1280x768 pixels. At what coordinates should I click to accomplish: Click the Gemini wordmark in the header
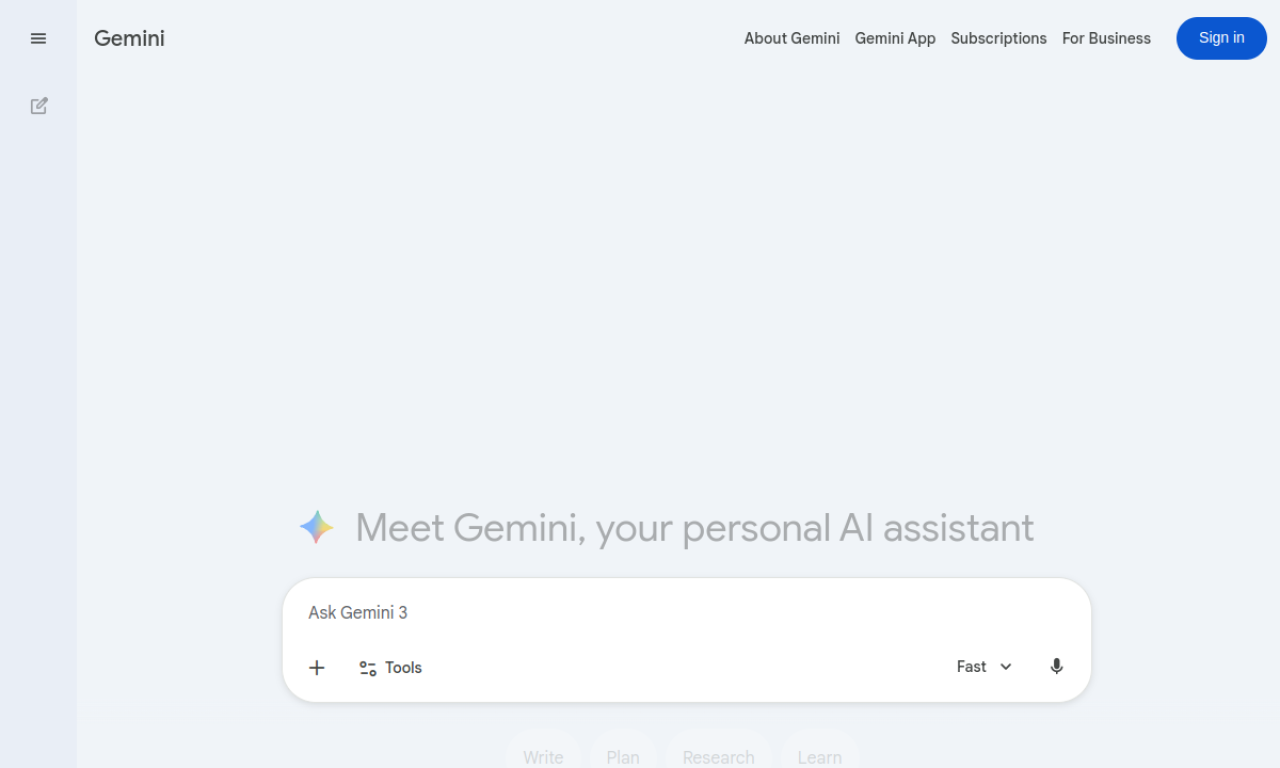129,38
